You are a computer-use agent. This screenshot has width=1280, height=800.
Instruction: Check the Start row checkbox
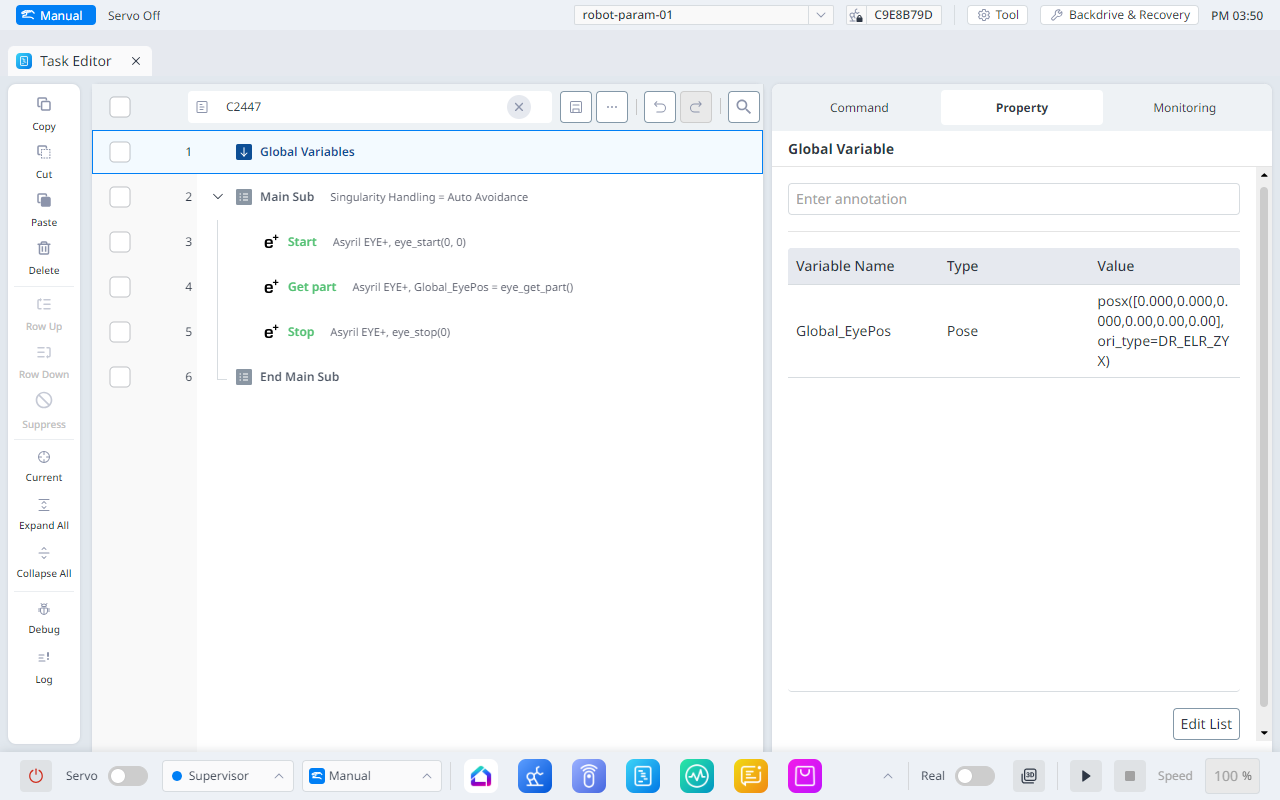(x=120, y=242)
